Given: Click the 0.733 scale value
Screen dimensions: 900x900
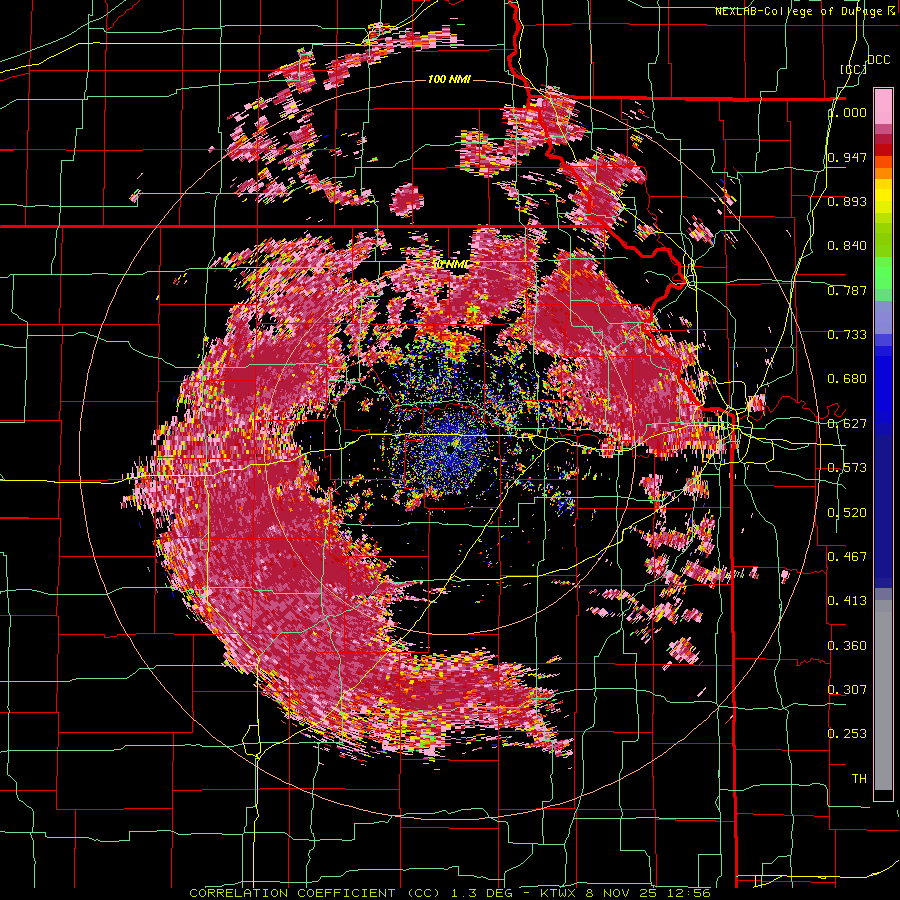Looking at the screenshot, I should pos(847,335).
